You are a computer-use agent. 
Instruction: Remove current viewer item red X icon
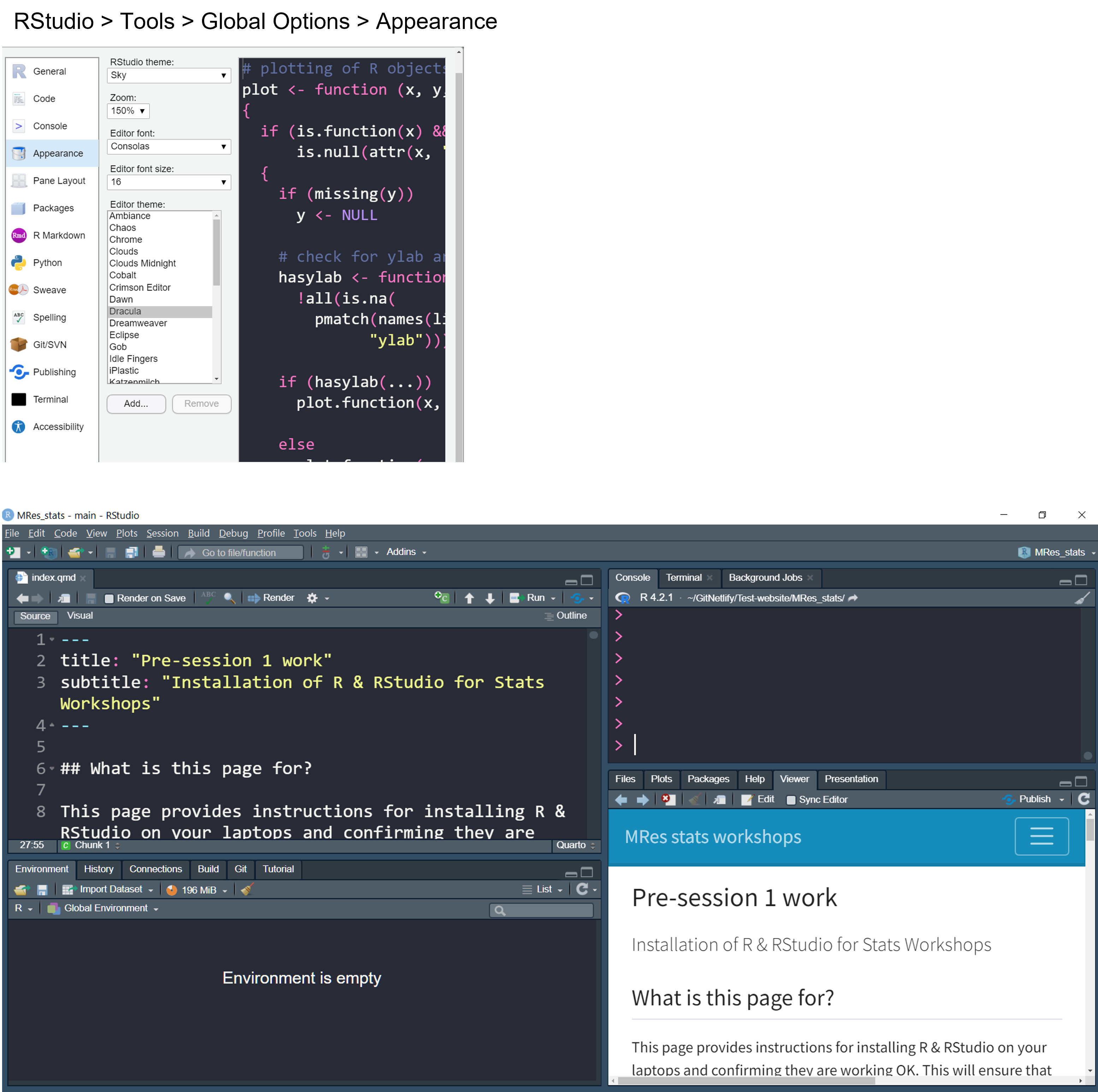tap(668, 800)
